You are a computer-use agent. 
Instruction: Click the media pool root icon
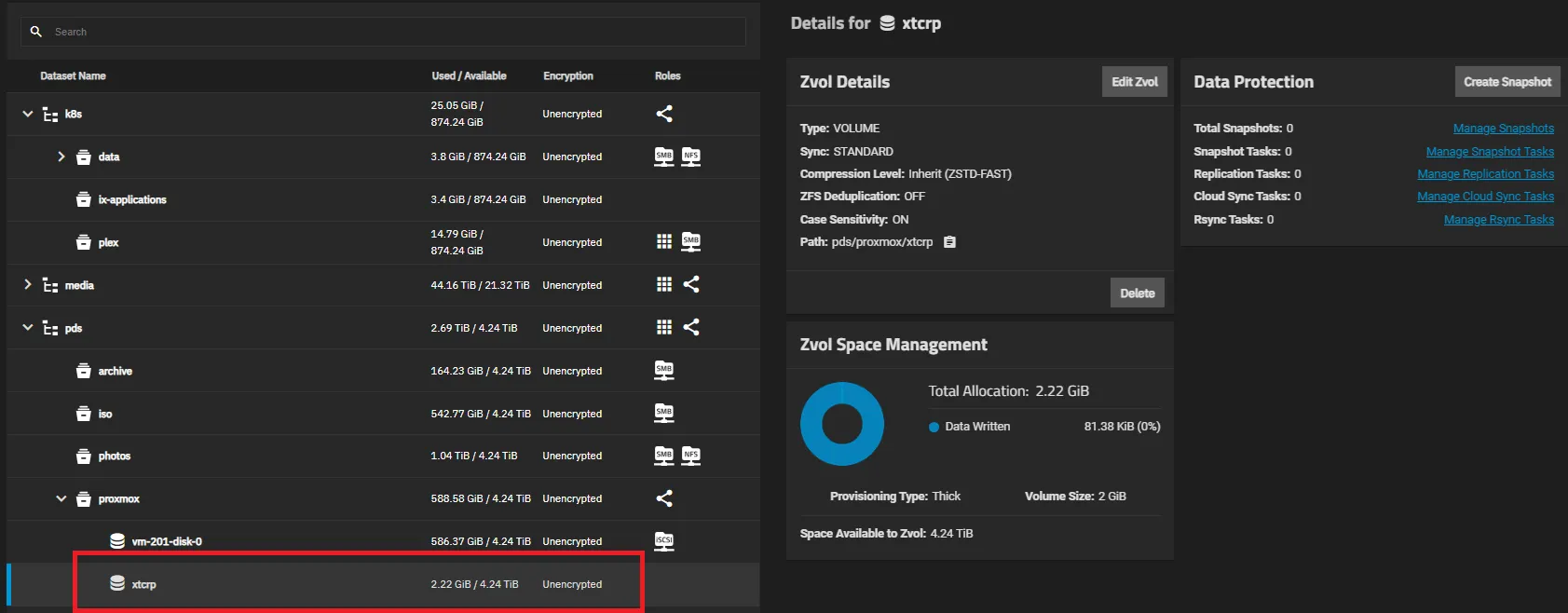[x=50, y=286]
